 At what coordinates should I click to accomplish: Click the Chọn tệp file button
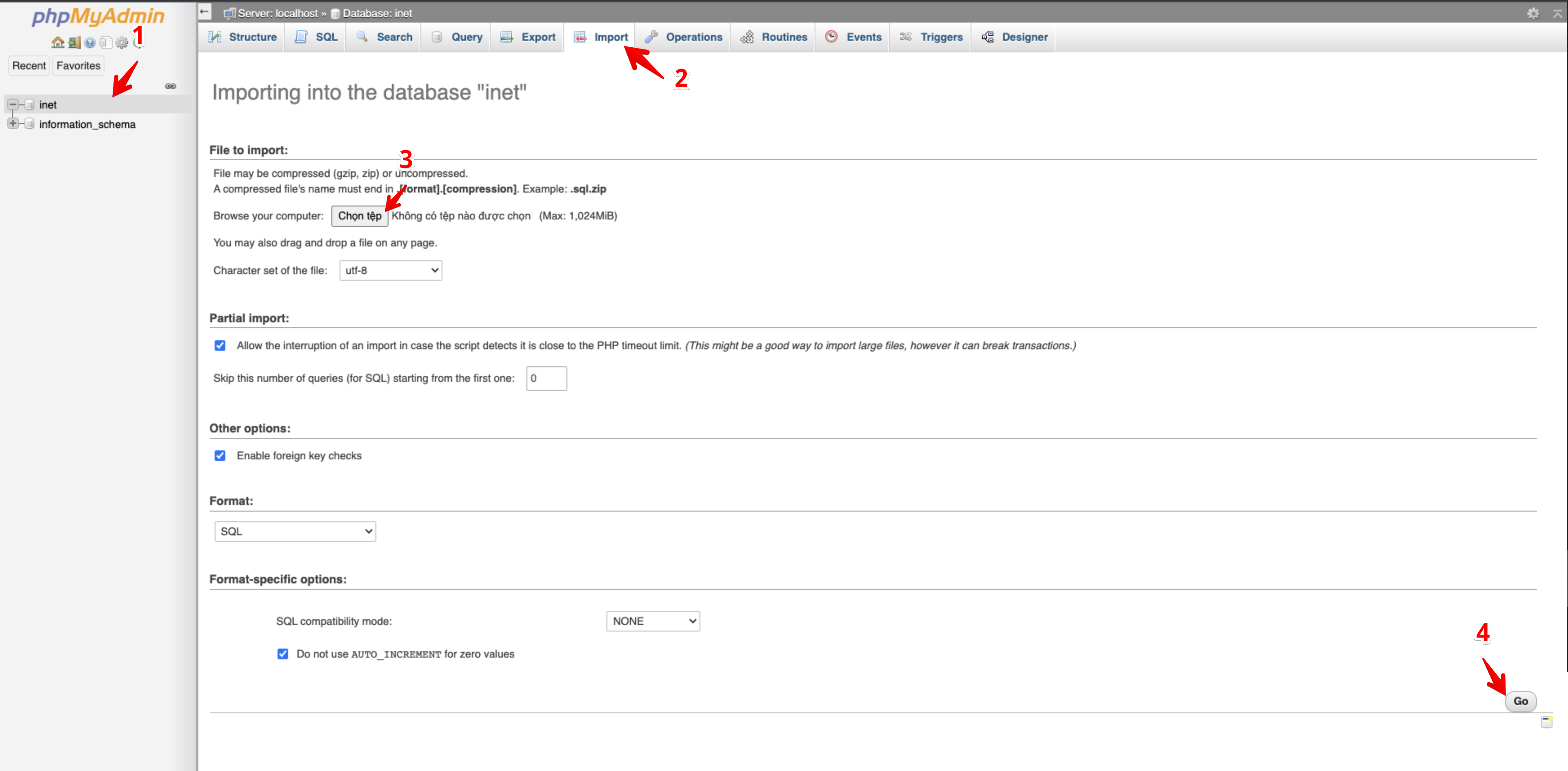(x=359, y=216)
